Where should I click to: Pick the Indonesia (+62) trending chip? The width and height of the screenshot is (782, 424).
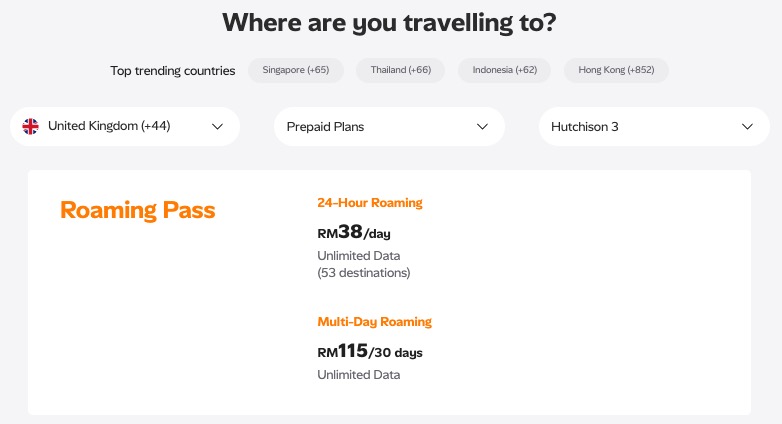tap(505, 70)
